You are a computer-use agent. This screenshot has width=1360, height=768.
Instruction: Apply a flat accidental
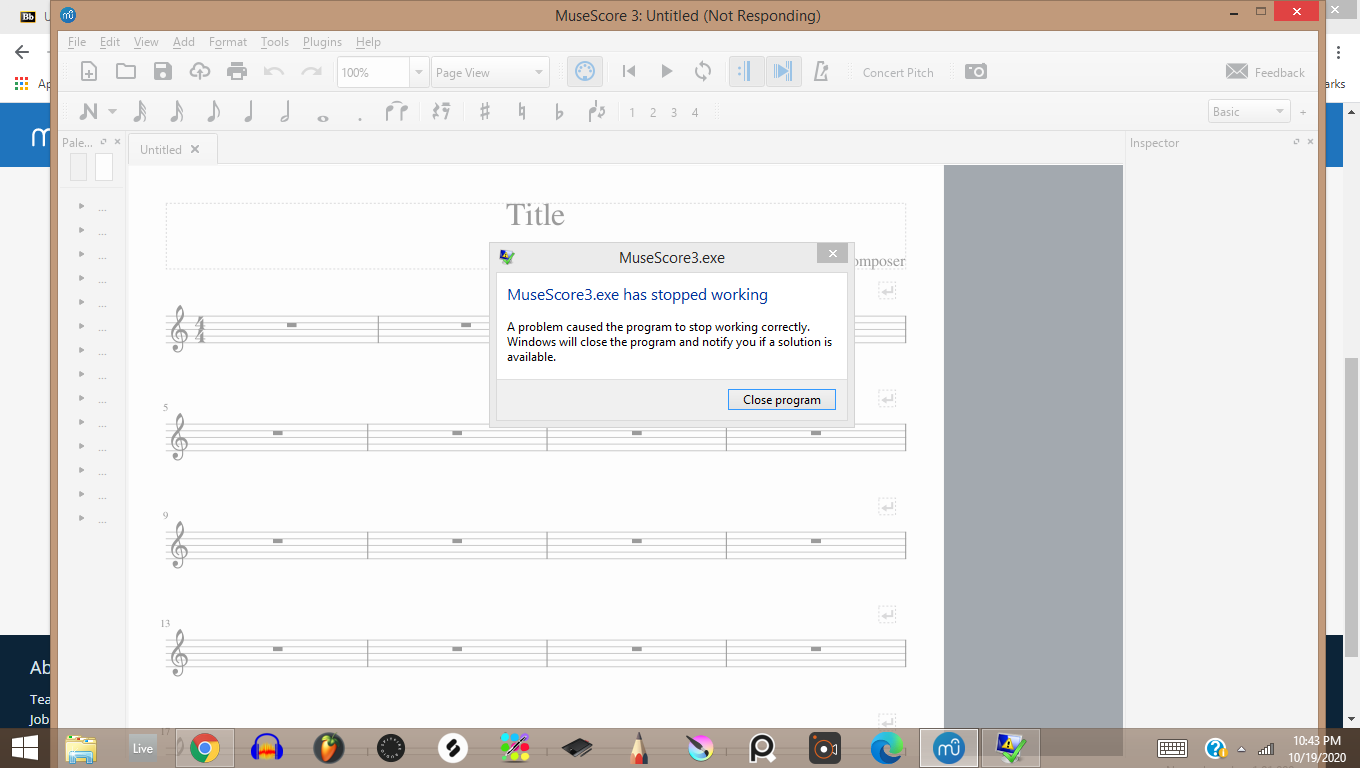(x=559, y=111)
